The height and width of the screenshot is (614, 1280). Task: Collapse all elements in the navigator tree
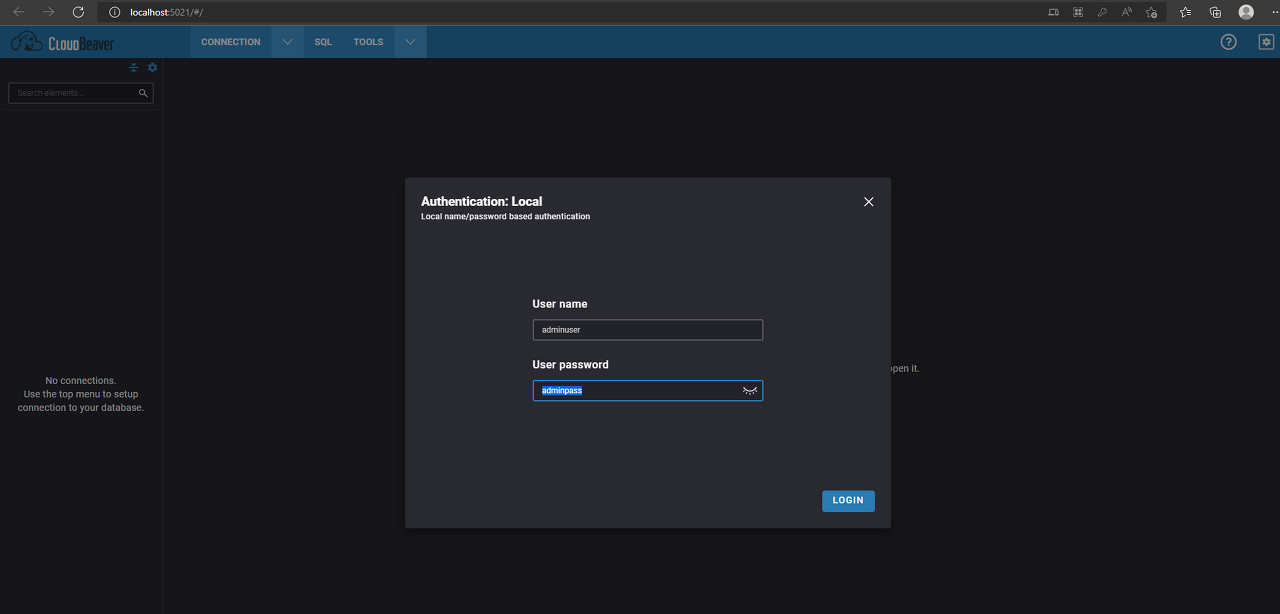point(133,67)
